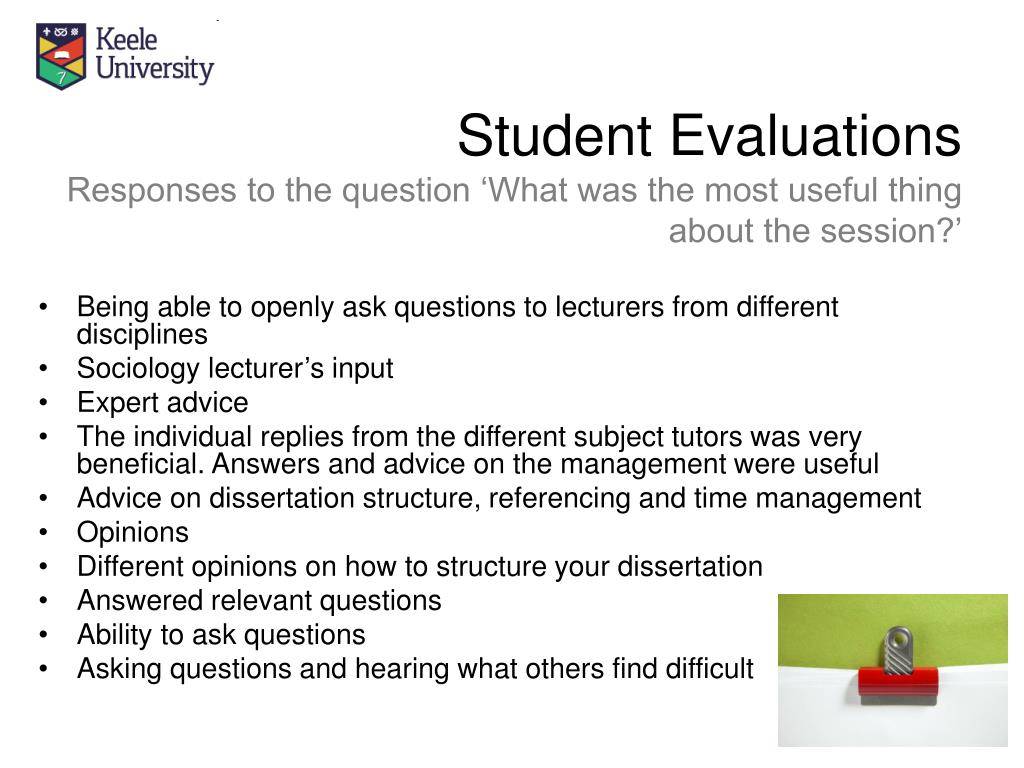This screenshot has width=1024, height=768.
Task: Select the 'Advice on dissertation structure' bullet
Action: (500, 498)
